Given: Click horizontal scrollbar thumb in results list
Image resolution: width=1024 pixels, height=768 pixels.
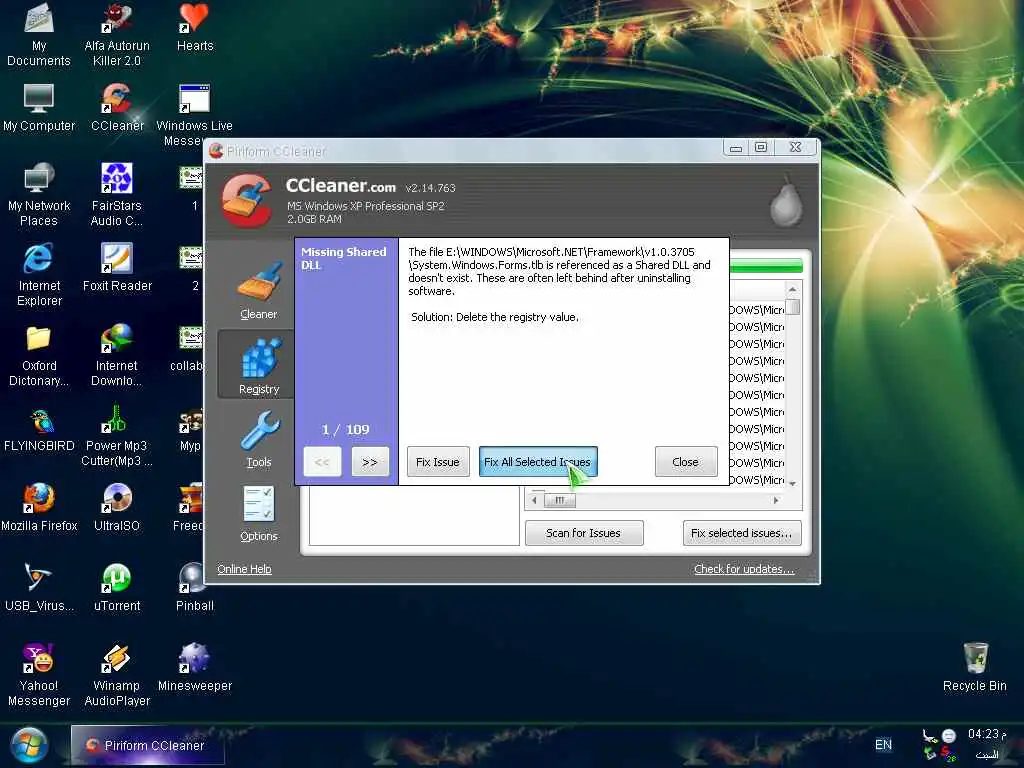Looking at the screenshot, I should (x=560, y=500).
